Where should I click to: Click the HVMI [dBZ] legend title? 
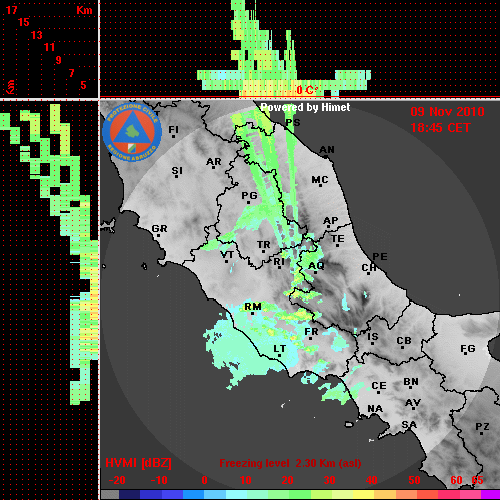(138, 463)
